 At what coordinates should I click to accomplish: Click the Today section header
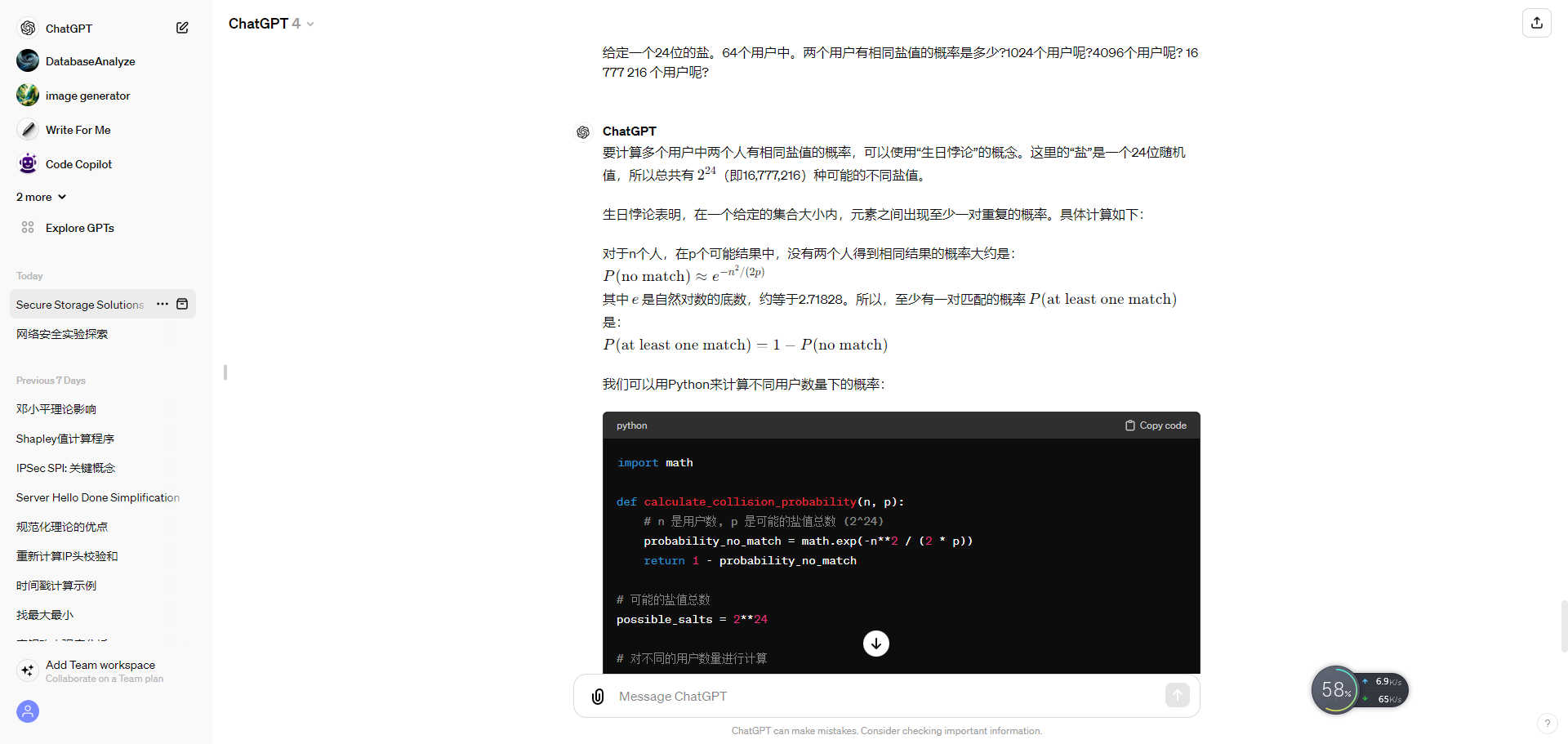pyautogui.click(x=29, y=276)
